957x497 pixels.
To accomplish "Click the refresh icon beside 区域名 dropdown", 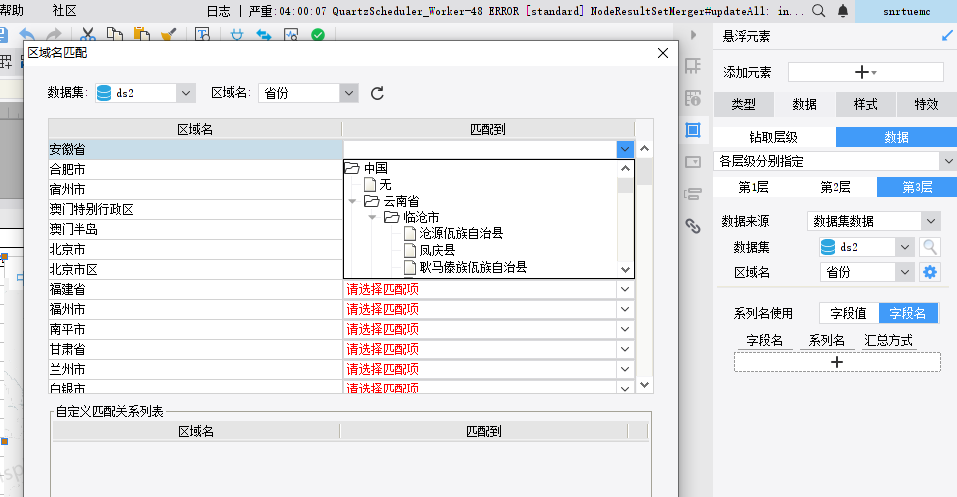I will pos(377,93).
